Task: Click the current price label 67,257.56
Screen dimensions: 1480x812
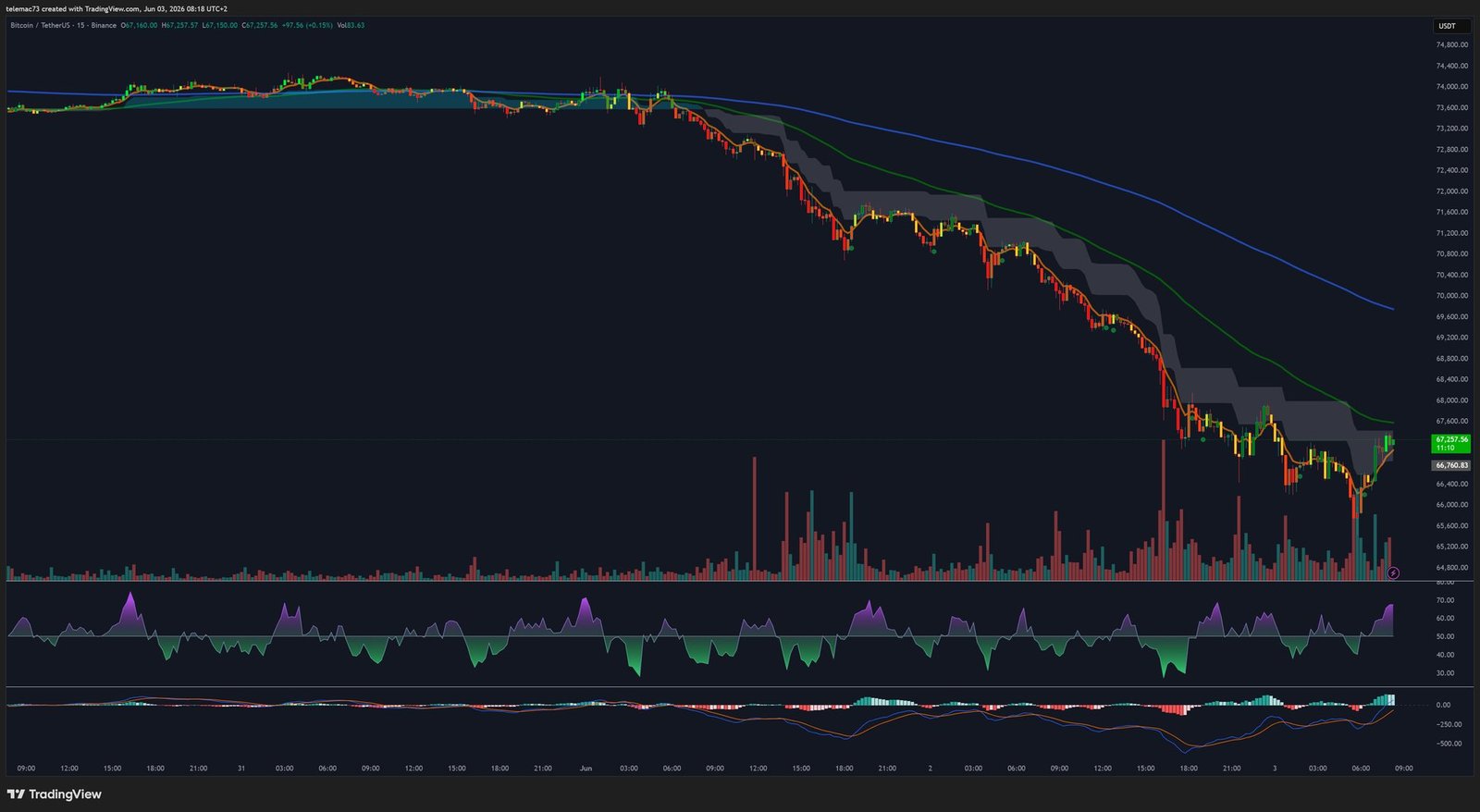Action: 1451,443
